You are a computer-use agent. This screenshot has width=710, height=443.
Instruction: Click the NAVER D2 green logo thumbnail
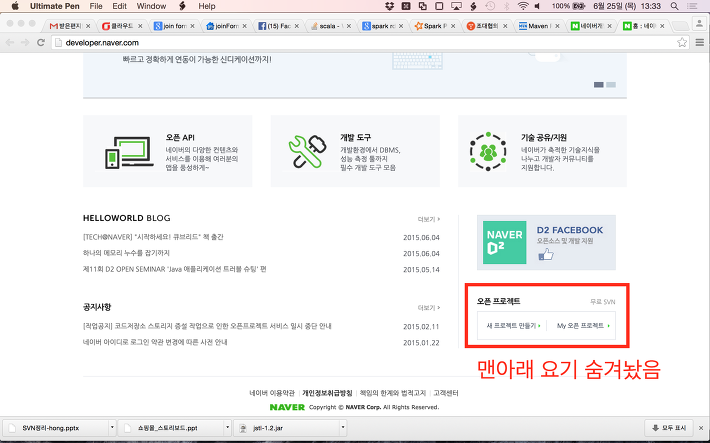click(x=504, y=242)
